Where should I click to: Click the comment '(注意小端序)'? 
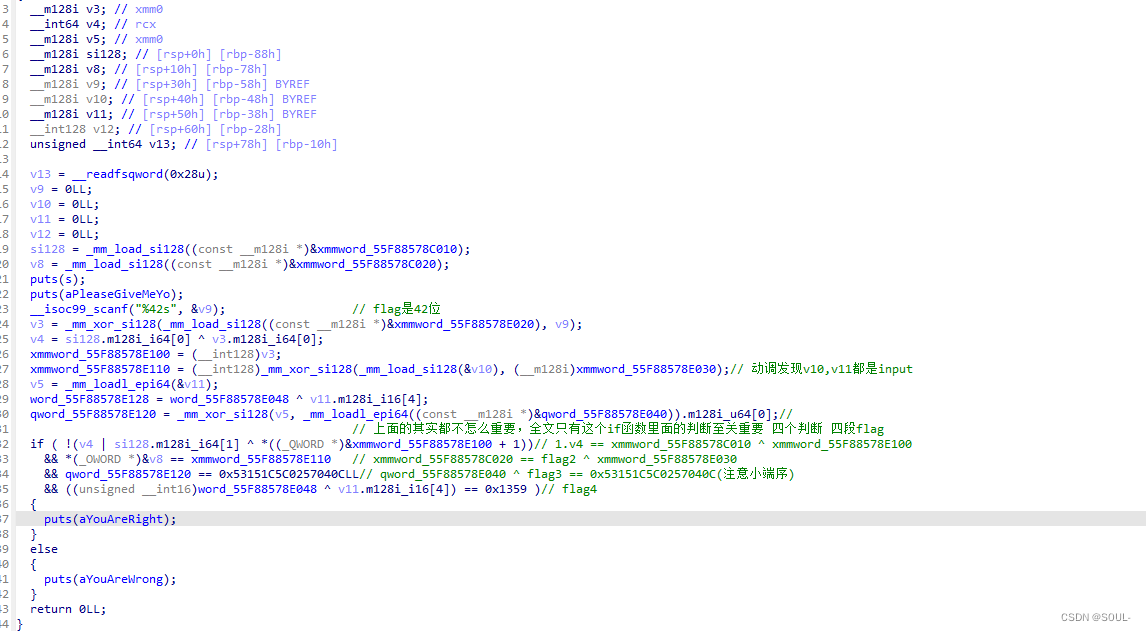pyautogui.click(x=755, y=474)
